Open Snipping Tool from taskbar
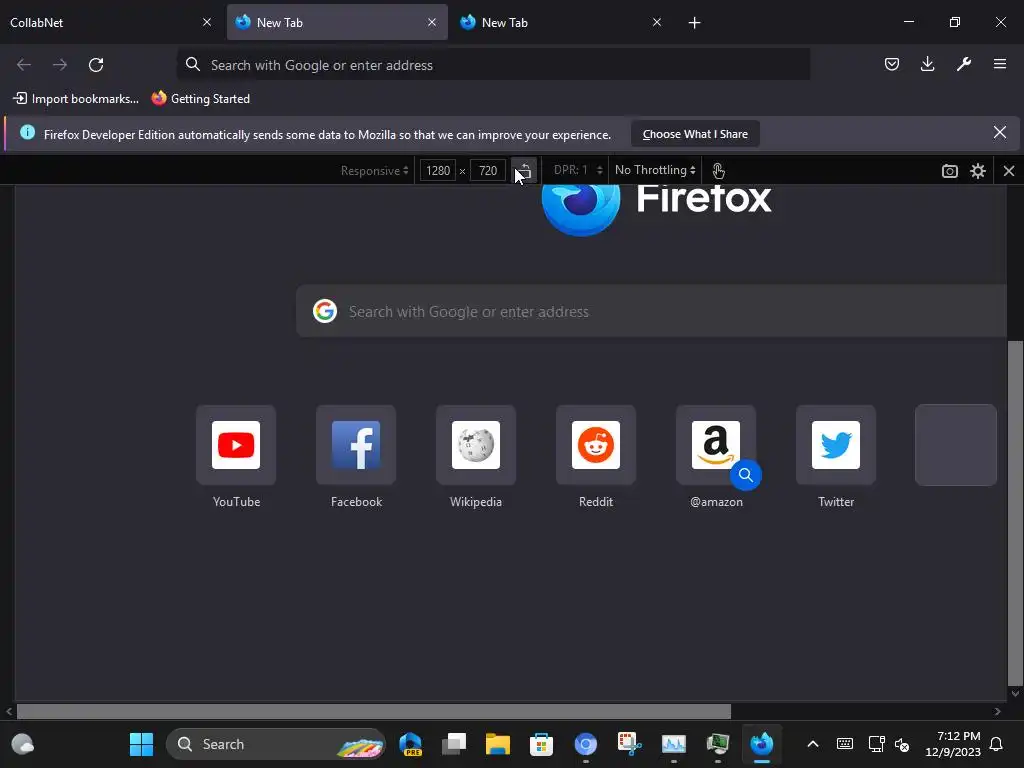Screen dimensions: 1024x768 [x=630, y=744]
